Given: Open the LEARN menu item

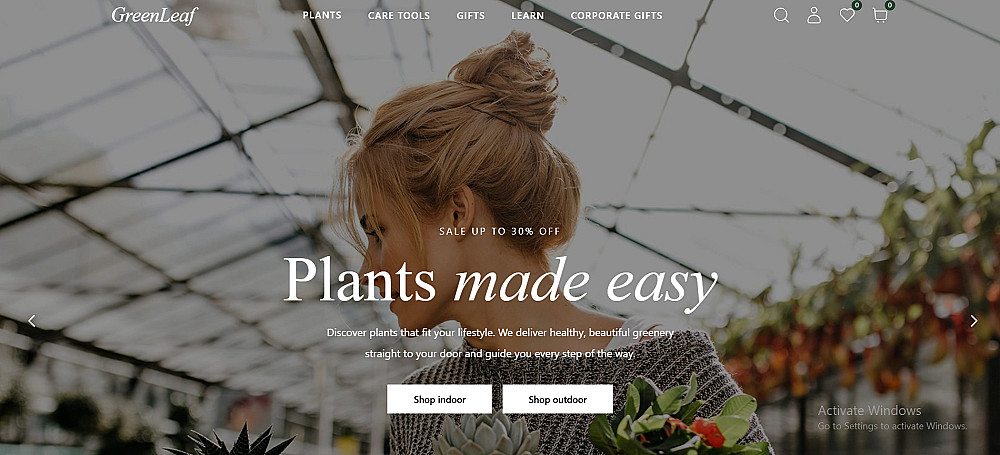Looking at the screenshot, I should (527, 15).
